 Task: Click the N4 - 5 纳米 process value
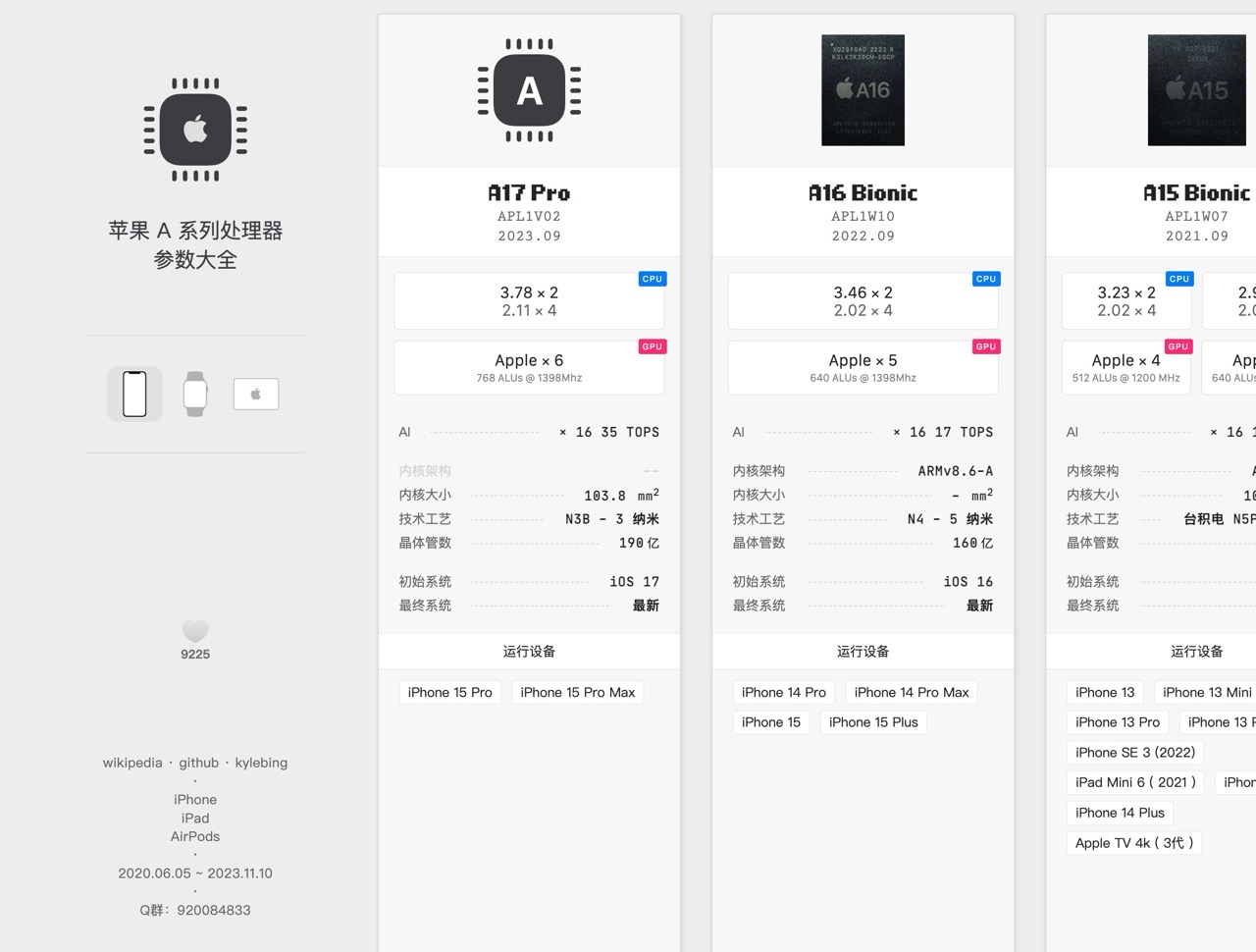tap(950, 519)
